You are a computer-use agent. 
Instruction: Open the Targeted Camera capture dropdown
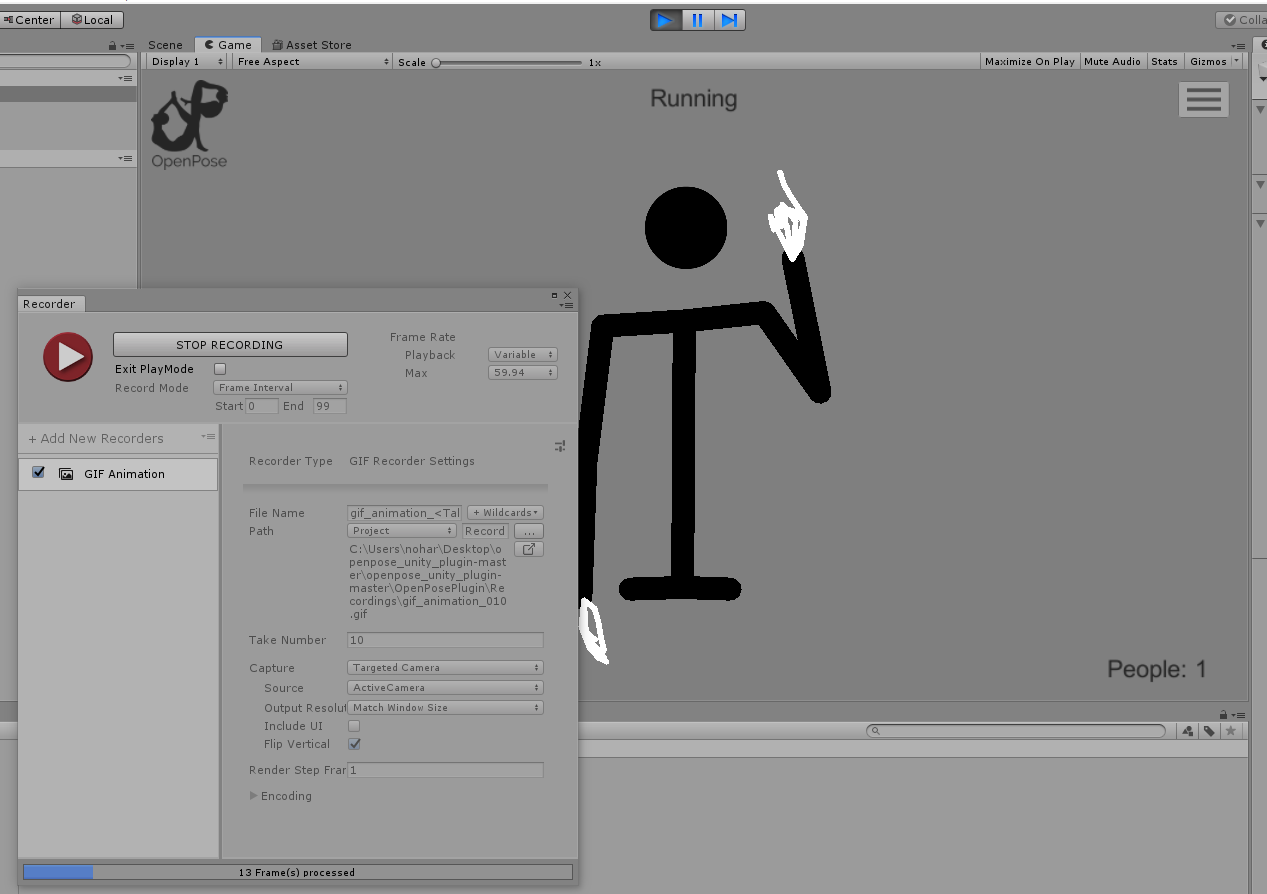444,667
